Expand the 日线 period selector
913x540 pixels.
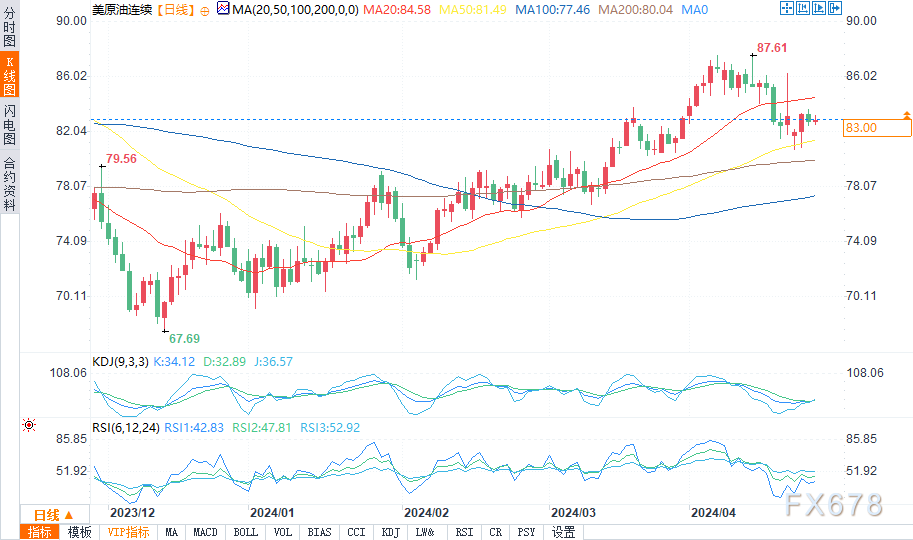54,515
